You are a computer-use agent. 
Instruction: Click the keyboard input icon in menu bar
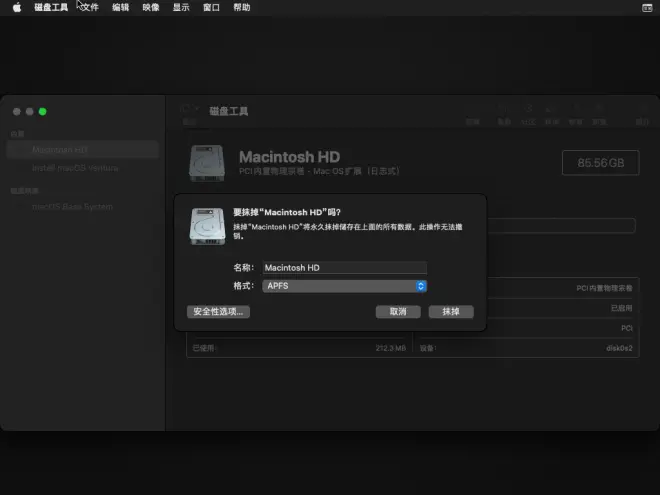pyautogui.click(x=647, y=8)
